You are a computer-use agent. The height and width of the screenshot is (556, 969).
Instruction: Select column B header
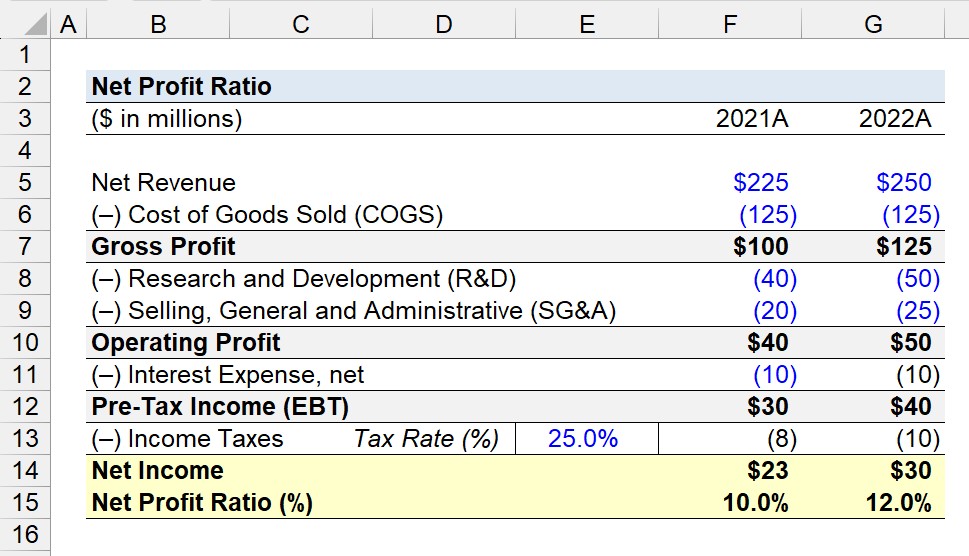[158, 24]
